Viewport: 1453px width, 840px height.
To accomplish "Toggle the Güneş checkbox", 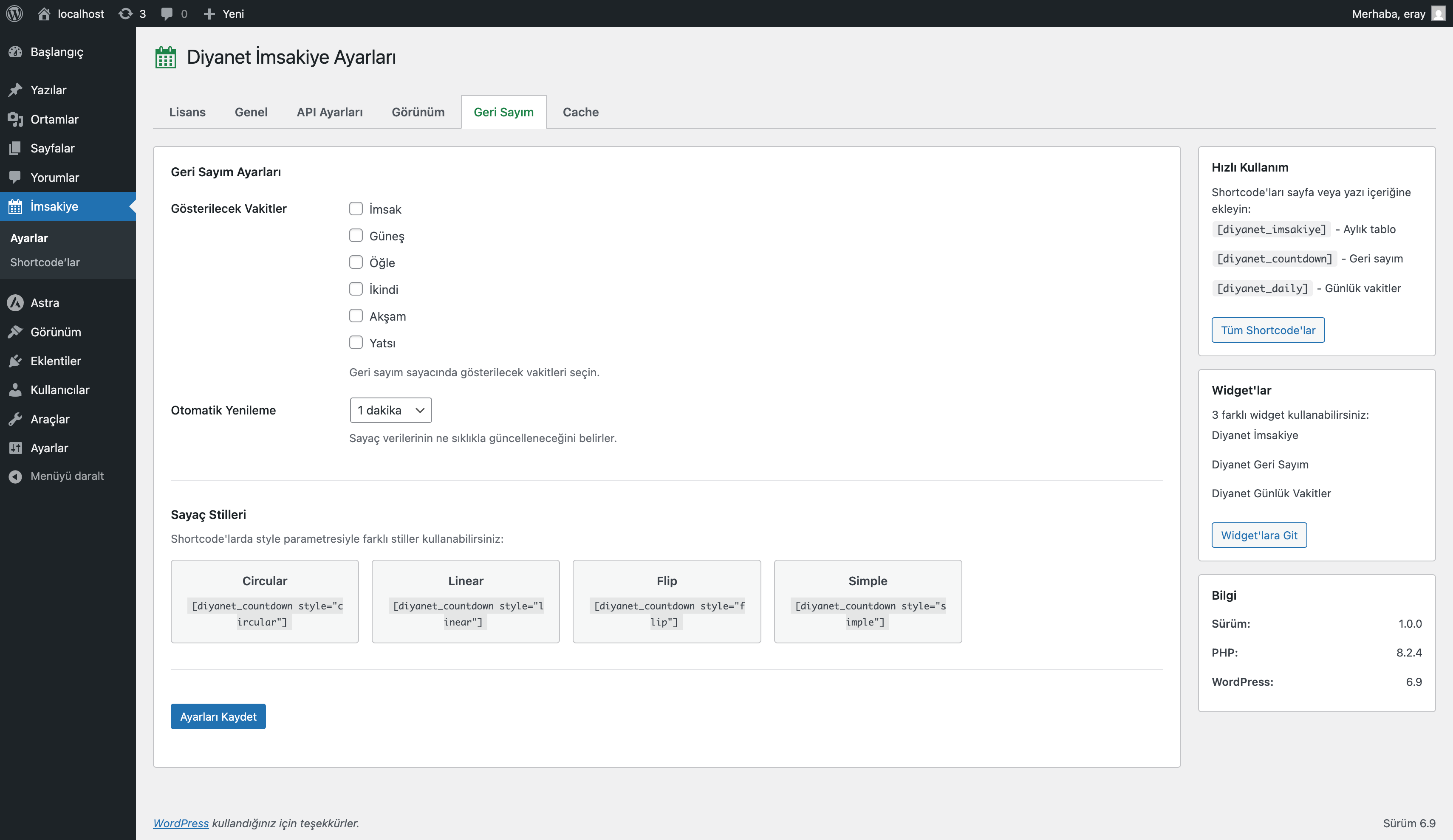I will pos(356,235).
